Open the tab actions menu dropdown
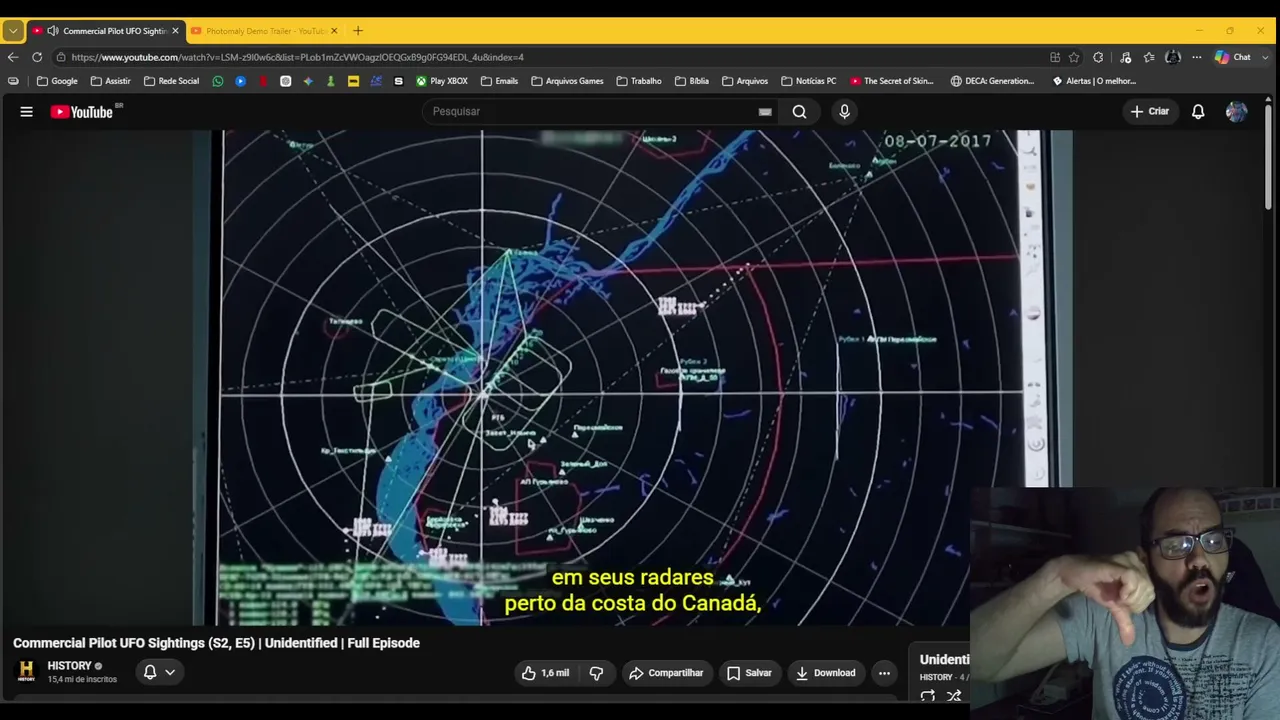 13,31
